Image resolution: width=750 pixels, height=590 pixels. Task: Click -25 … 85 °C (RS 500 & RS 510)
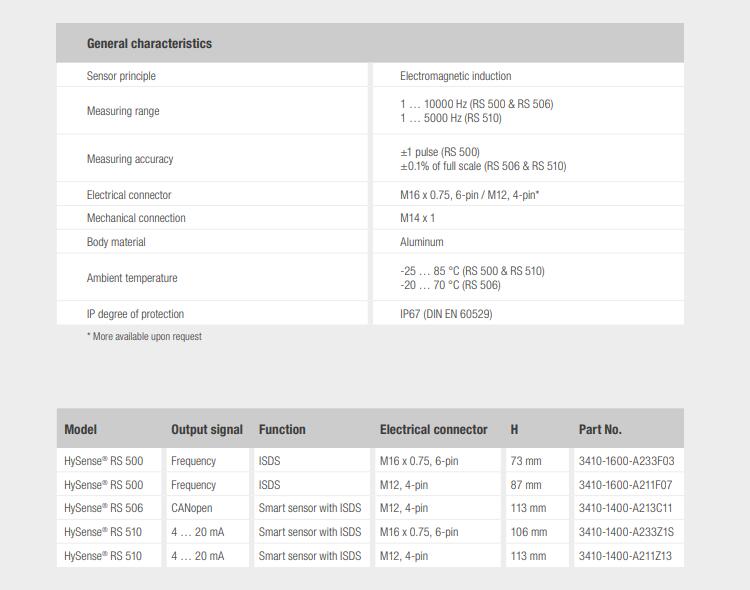(472, 271)
